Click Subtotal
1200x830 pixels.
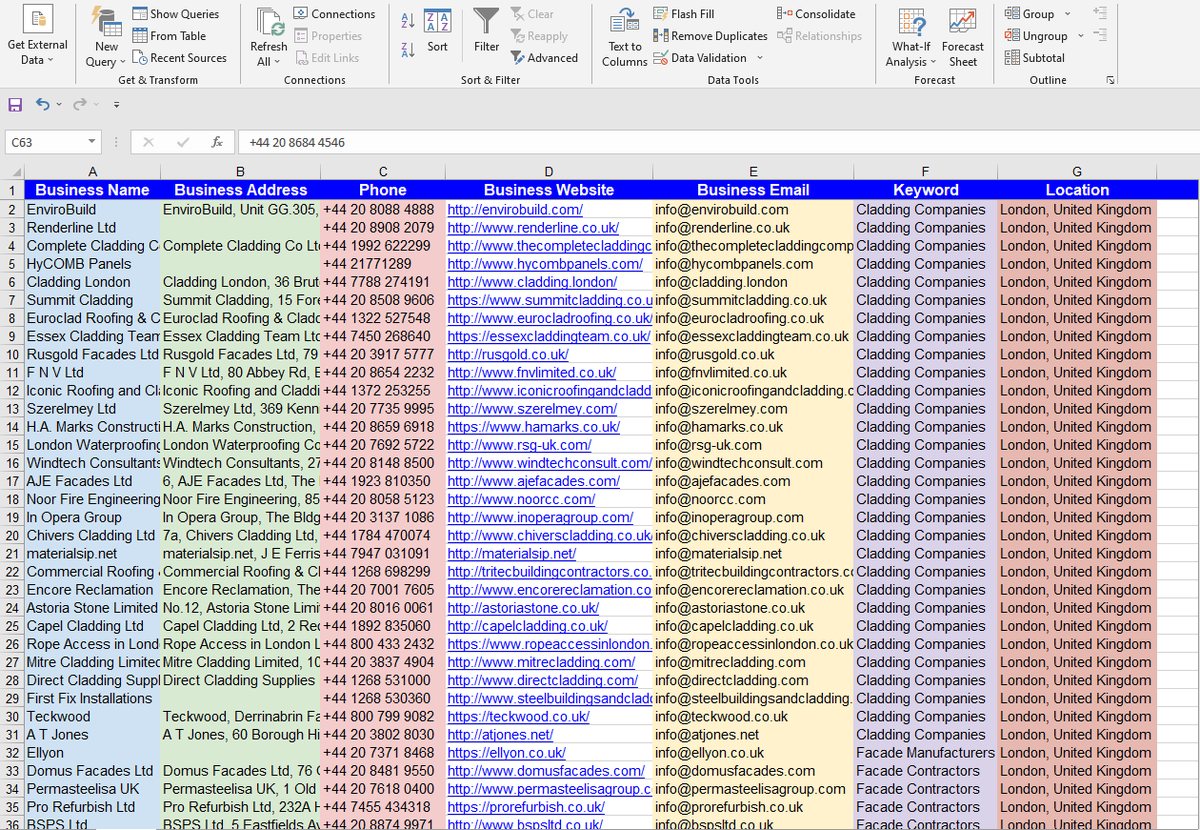(x=1035, y=58)
